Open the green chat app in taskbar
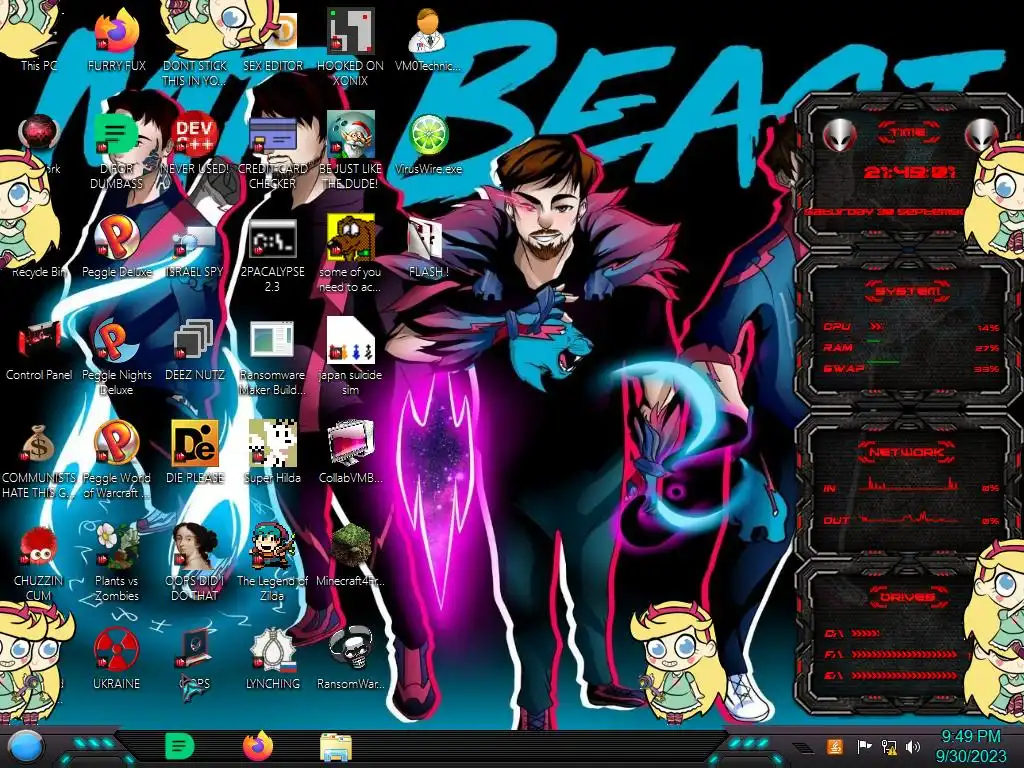Image resolution: width=1024 pixels, height=768 pixels. click(x=180, y=746)
